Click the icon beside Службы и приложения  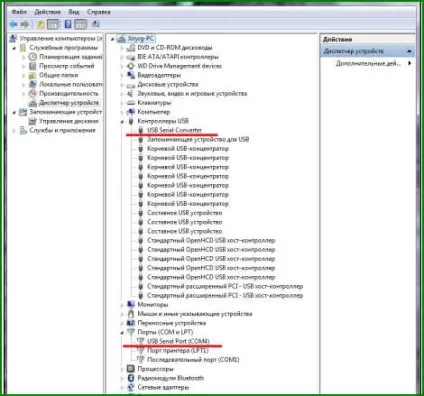[x=23, y=130]
